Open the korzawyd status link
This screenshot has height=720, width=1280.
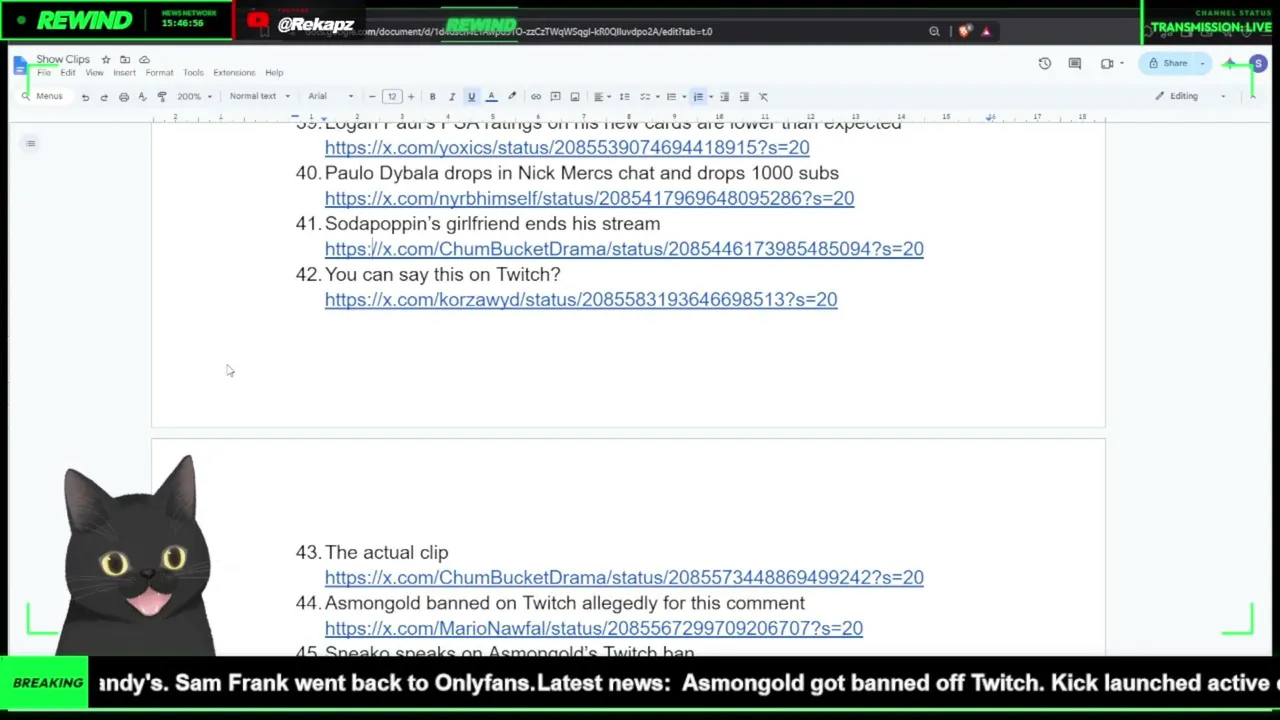coord(581,300)
